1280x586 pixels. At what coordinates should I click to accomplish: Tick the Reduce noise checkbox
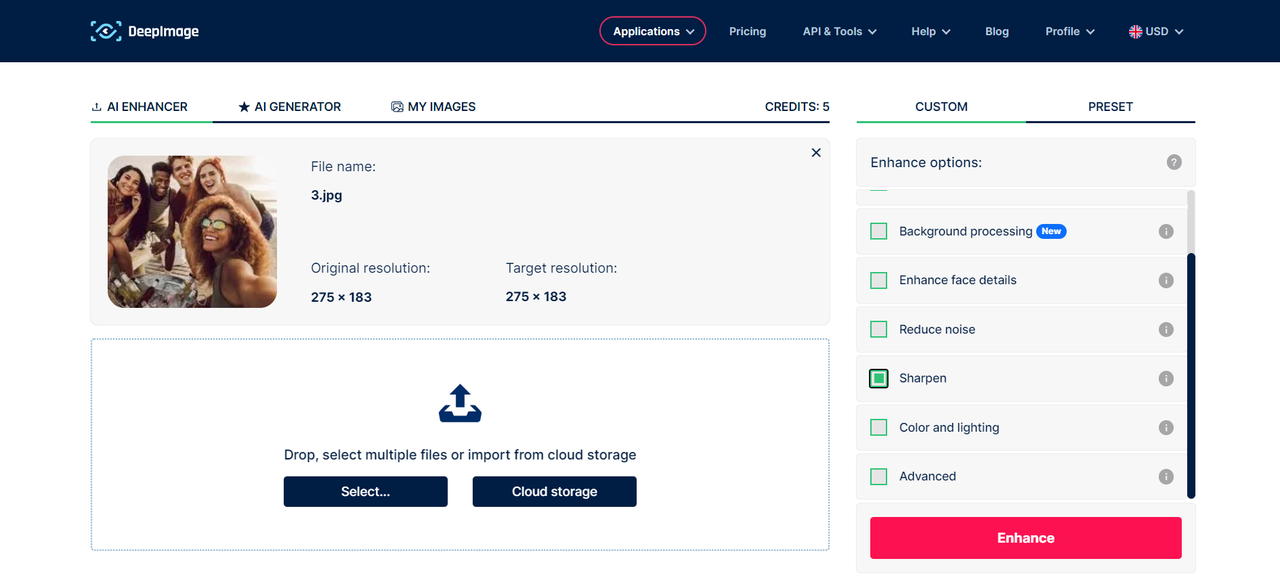tap(879, 329)
